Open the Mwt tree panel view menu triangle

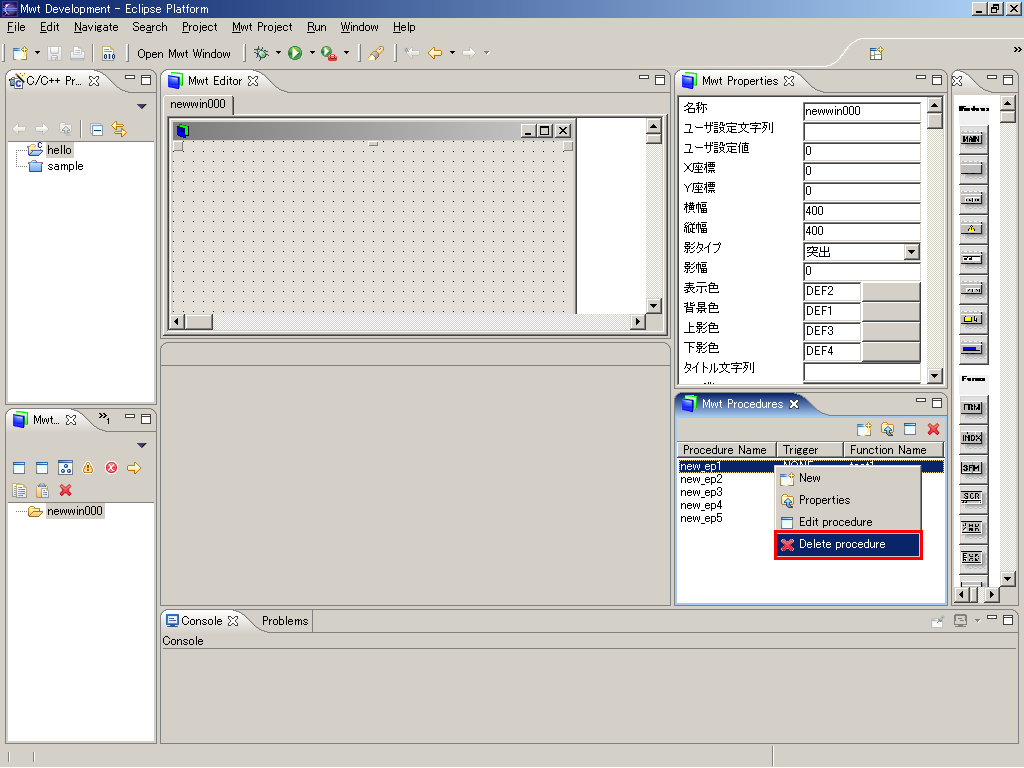pos(142,445)
